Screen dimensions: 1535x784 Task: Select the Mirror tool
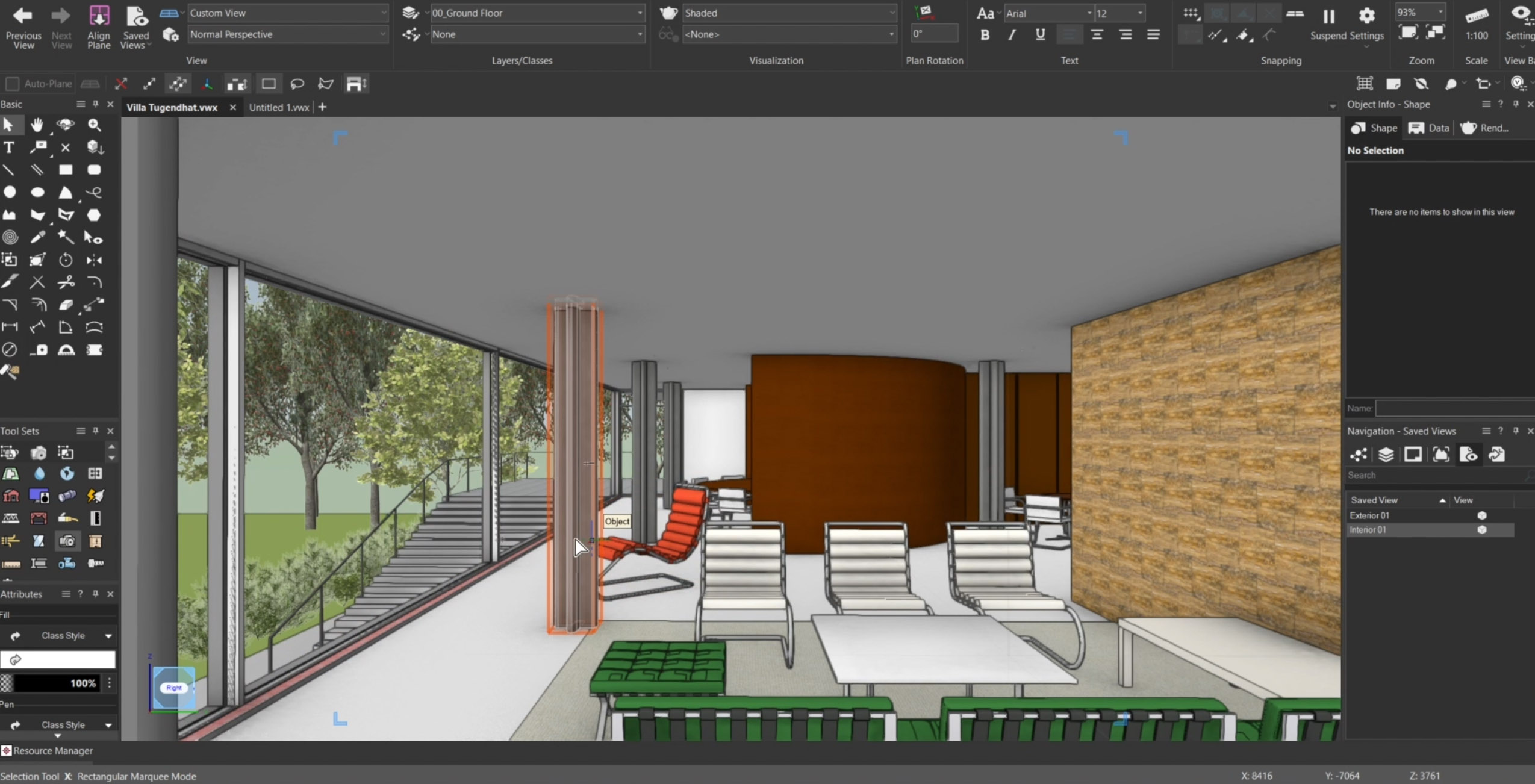tap(95, 260)
